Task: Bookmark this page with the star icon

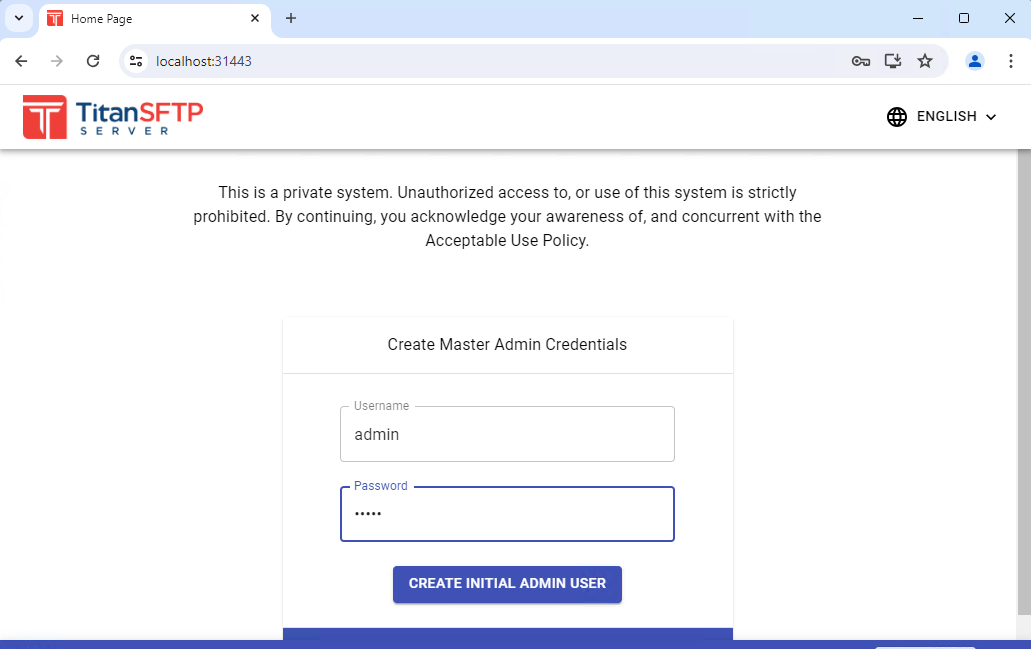Action: coord(925,61)
